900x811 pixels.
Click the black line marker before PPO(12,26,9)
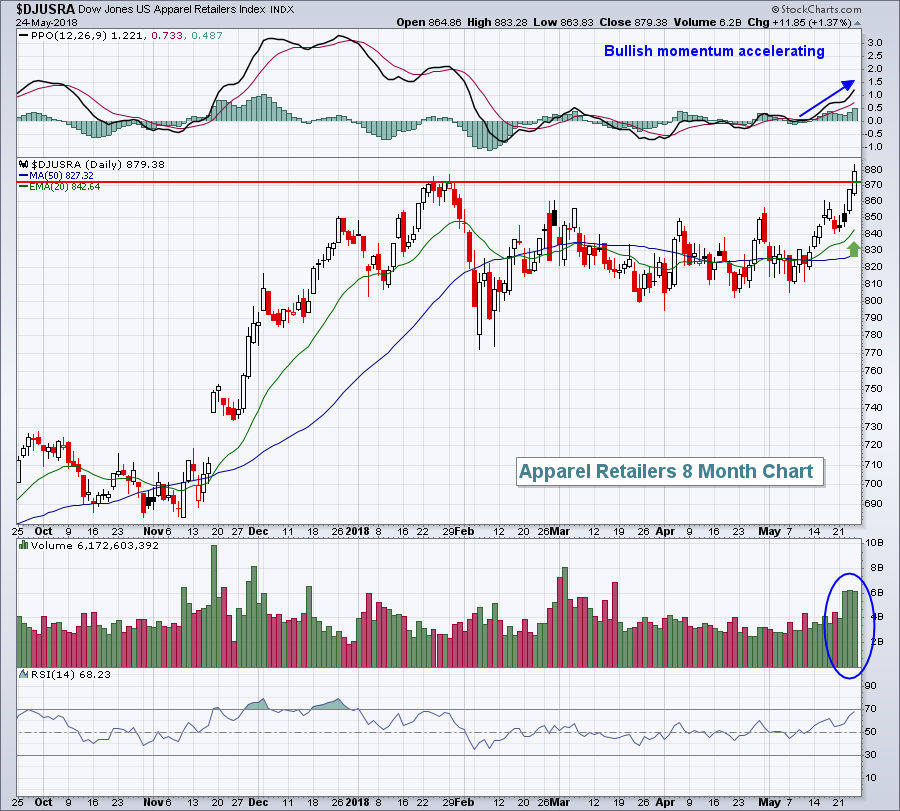(23, 36)
